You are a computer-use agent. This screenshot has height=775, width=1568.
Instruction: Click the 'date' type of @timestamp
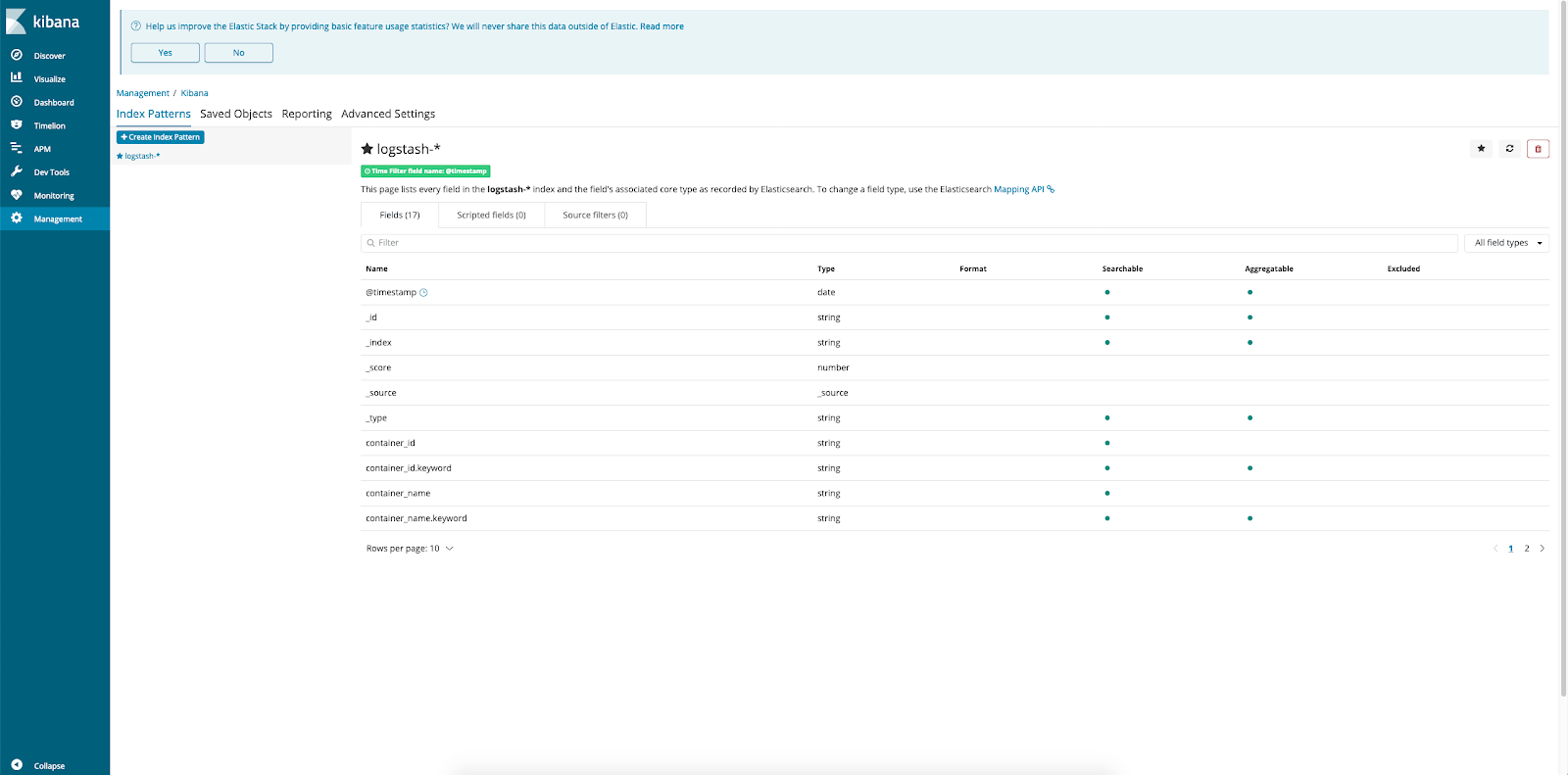826,292
